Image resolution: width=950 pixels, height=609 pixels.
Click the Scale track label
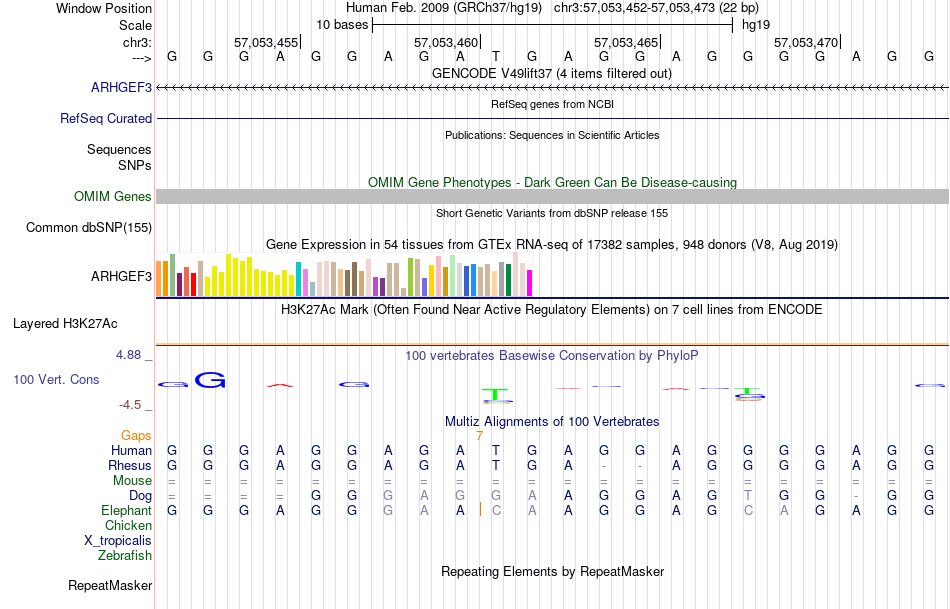[135, 25]
